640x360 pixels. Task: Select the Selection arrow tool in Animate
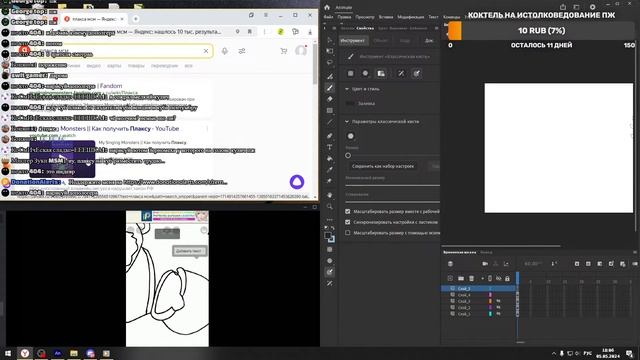(x=330, y=40)
